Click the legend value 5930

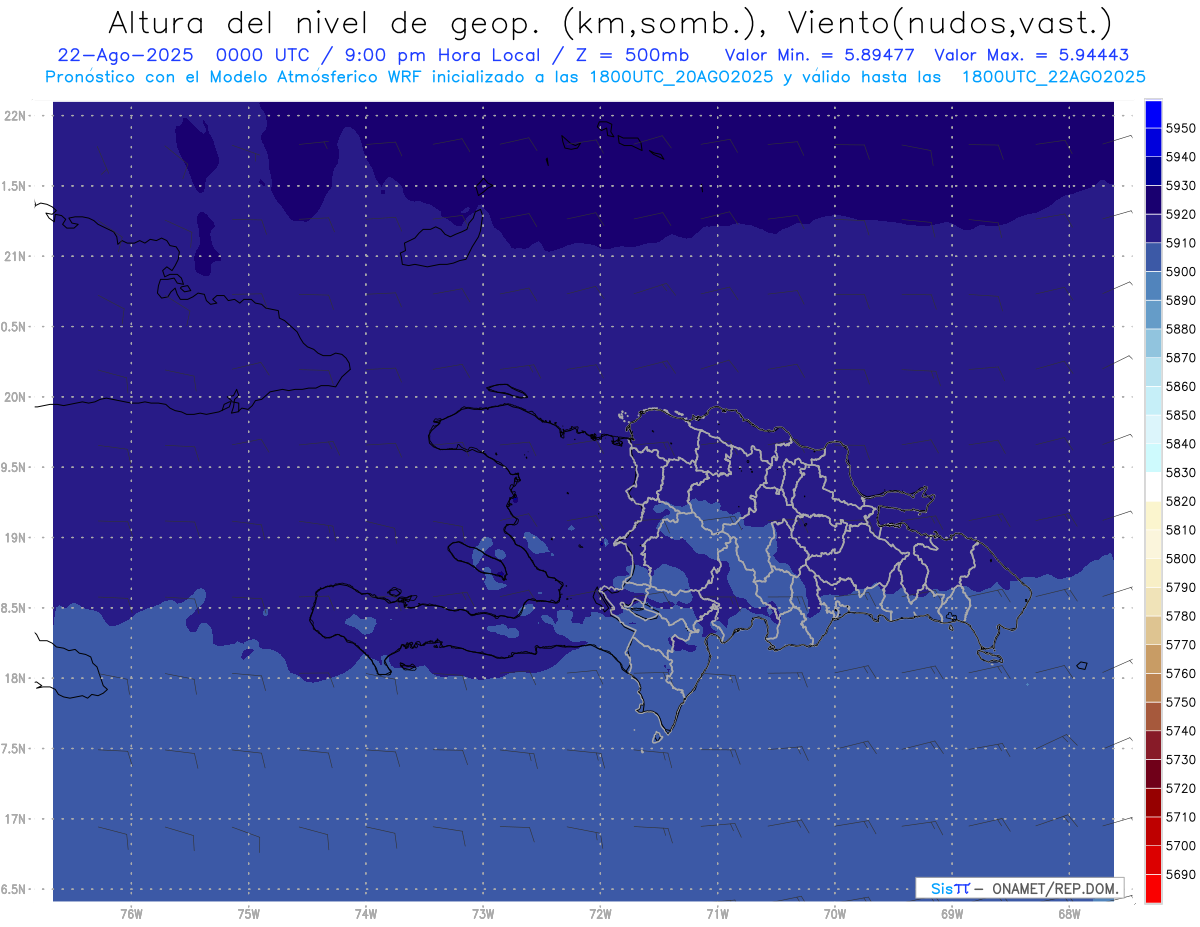pos(1180,186)
